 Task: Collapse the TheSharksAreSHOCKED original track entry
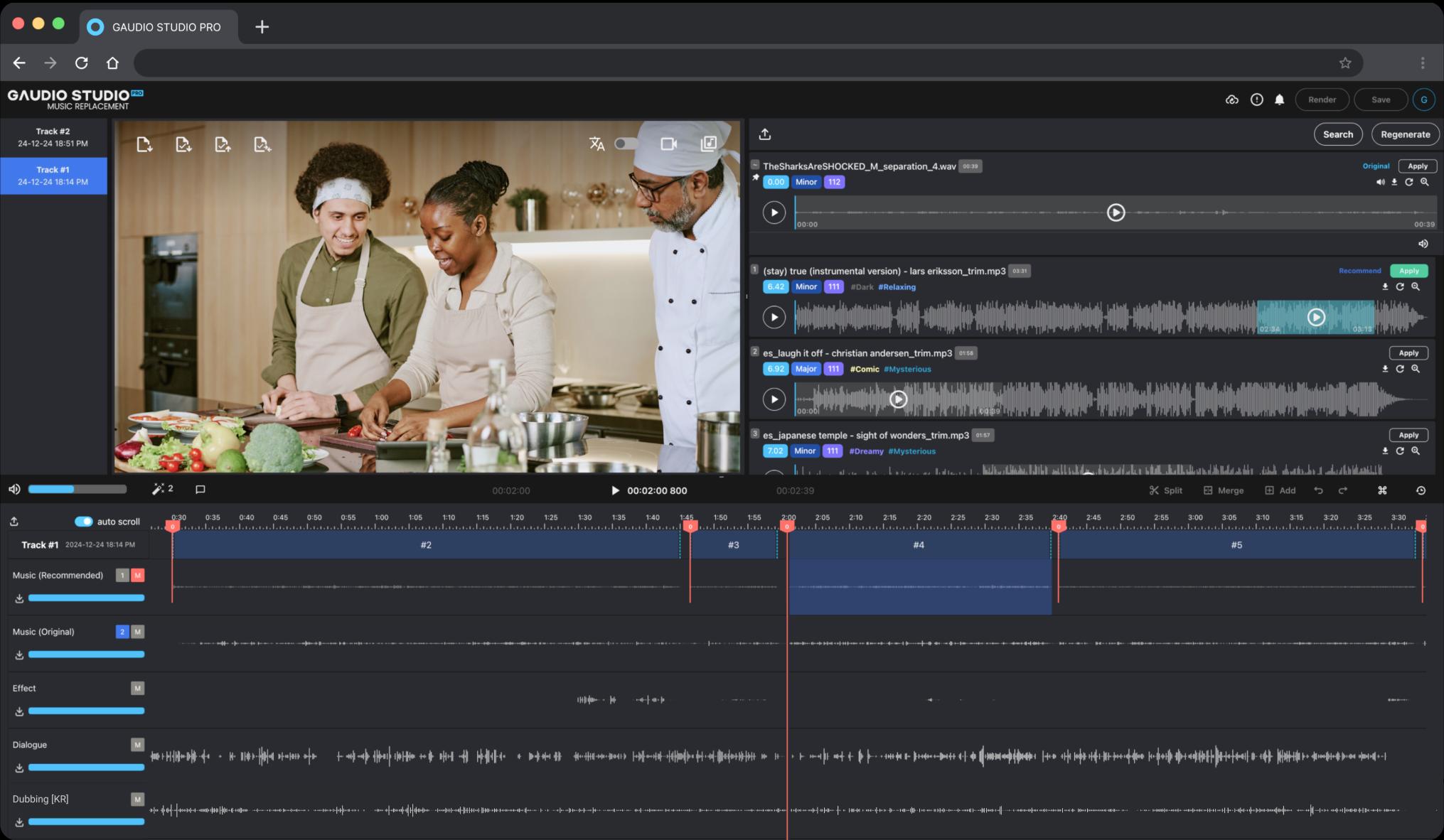tap(755, 164)
